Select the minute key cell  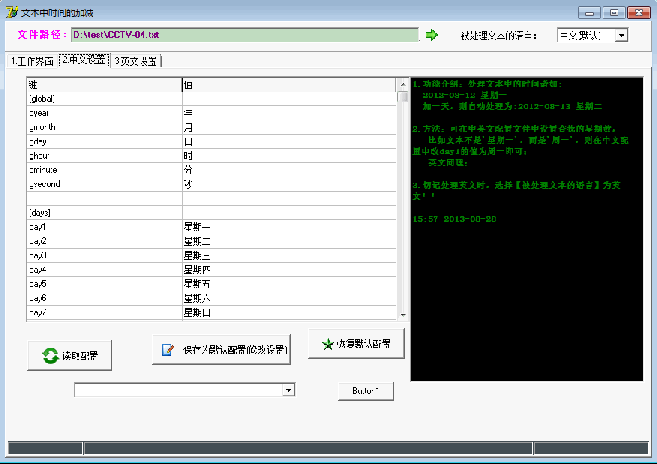pyautogui.click(x=104, y=170)
